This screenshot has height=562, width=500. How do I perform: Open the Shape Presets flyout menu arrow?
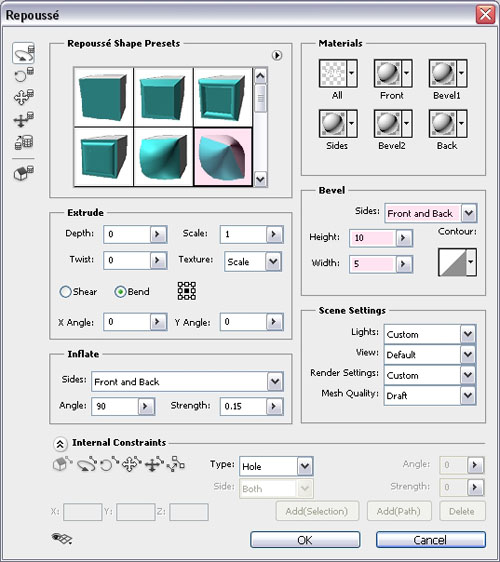pos(277,55)
